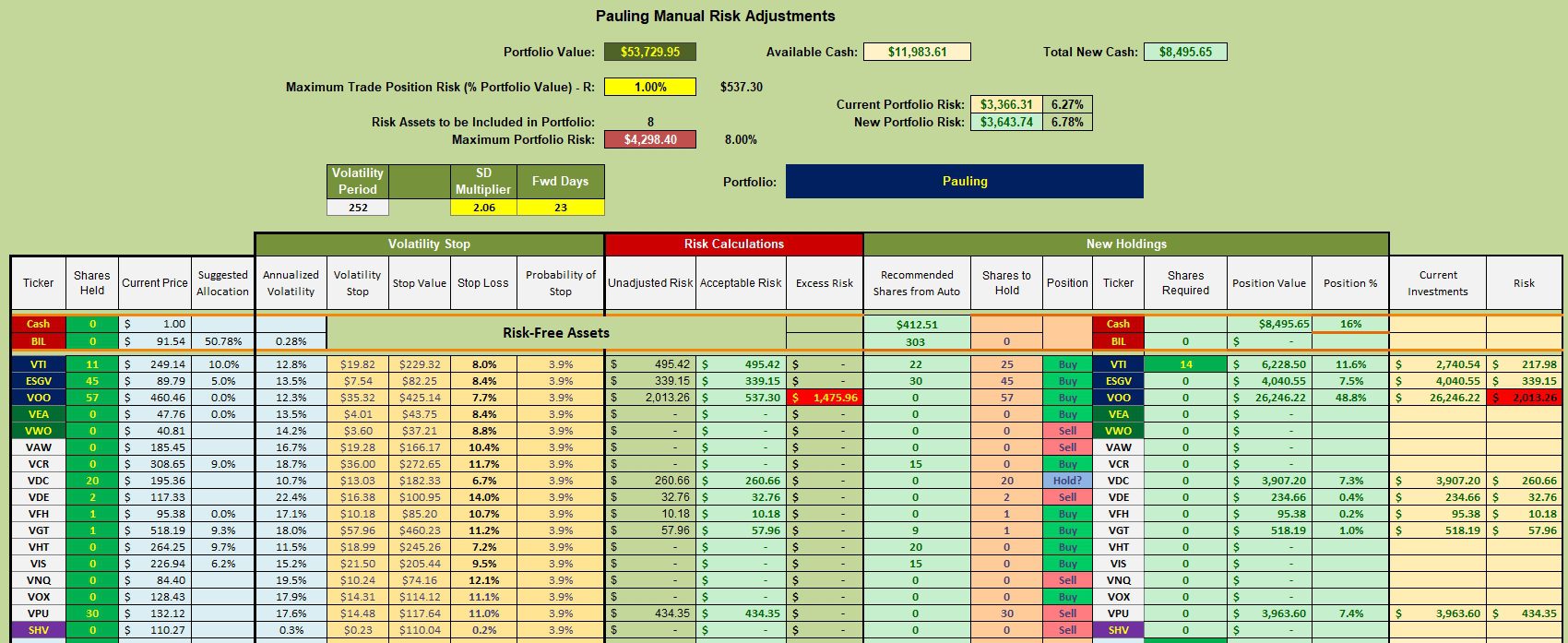Click VHT recommended shares 20
The width and height of the screenshot is (1568, 643).
click(917, 547)
